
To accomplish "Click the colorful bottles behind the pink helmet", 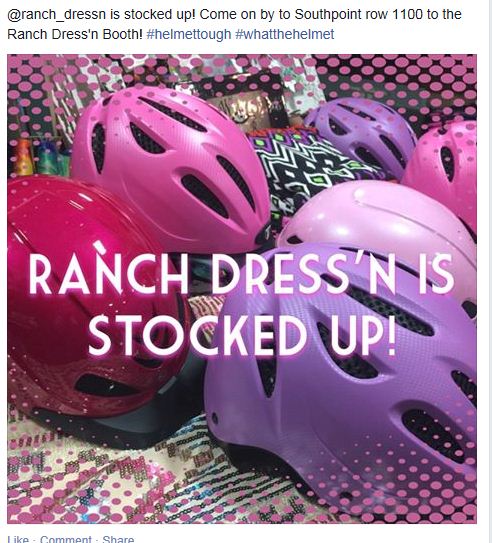I will coord(40,158).
